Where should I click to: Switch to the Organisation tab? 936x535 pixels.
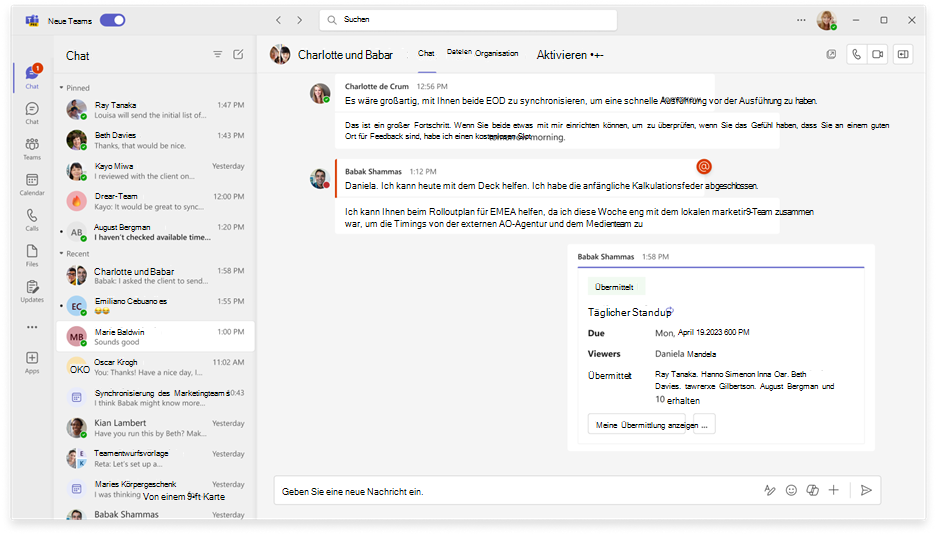[497, 53]
